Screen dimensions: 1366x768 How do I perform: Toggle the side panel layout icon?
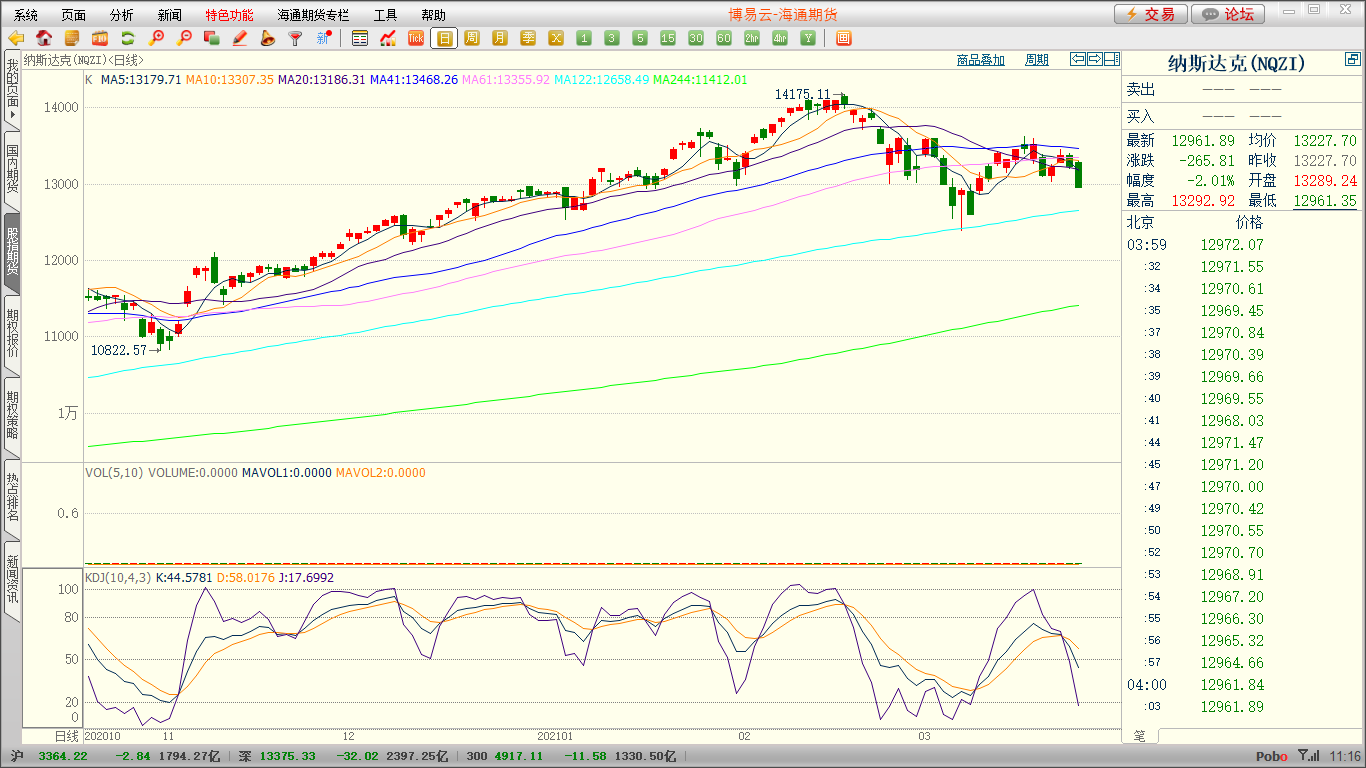click(1112, 59)
